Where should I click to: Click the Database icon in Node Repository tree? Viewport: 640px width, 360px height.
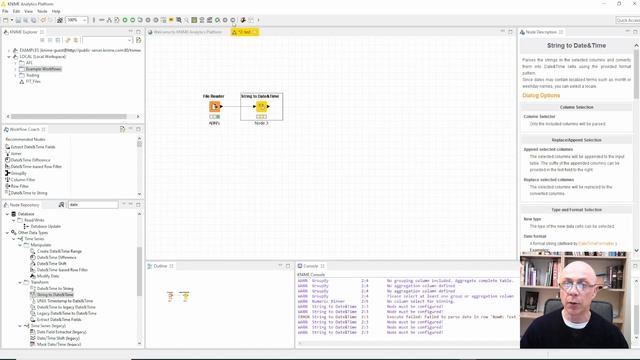tap(13, 214)
